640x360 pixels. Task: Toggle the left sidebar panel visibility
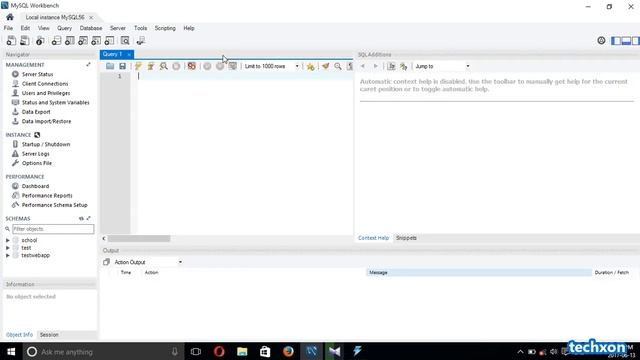pos(616,40)
